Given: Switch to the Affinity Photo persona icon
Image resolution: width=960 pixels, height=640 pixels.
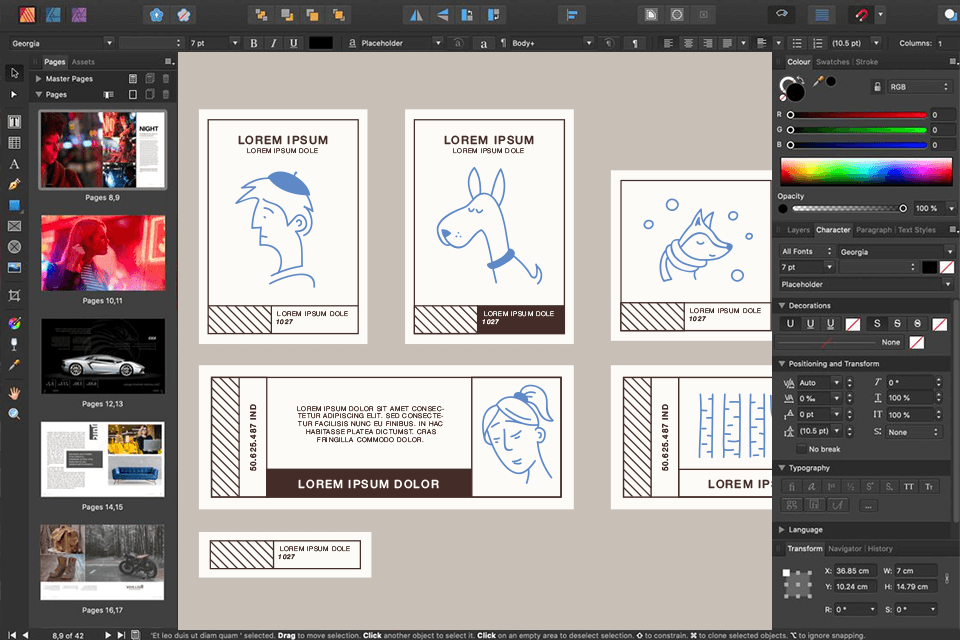Looking at the screenshot, I should tap(79, 15).
